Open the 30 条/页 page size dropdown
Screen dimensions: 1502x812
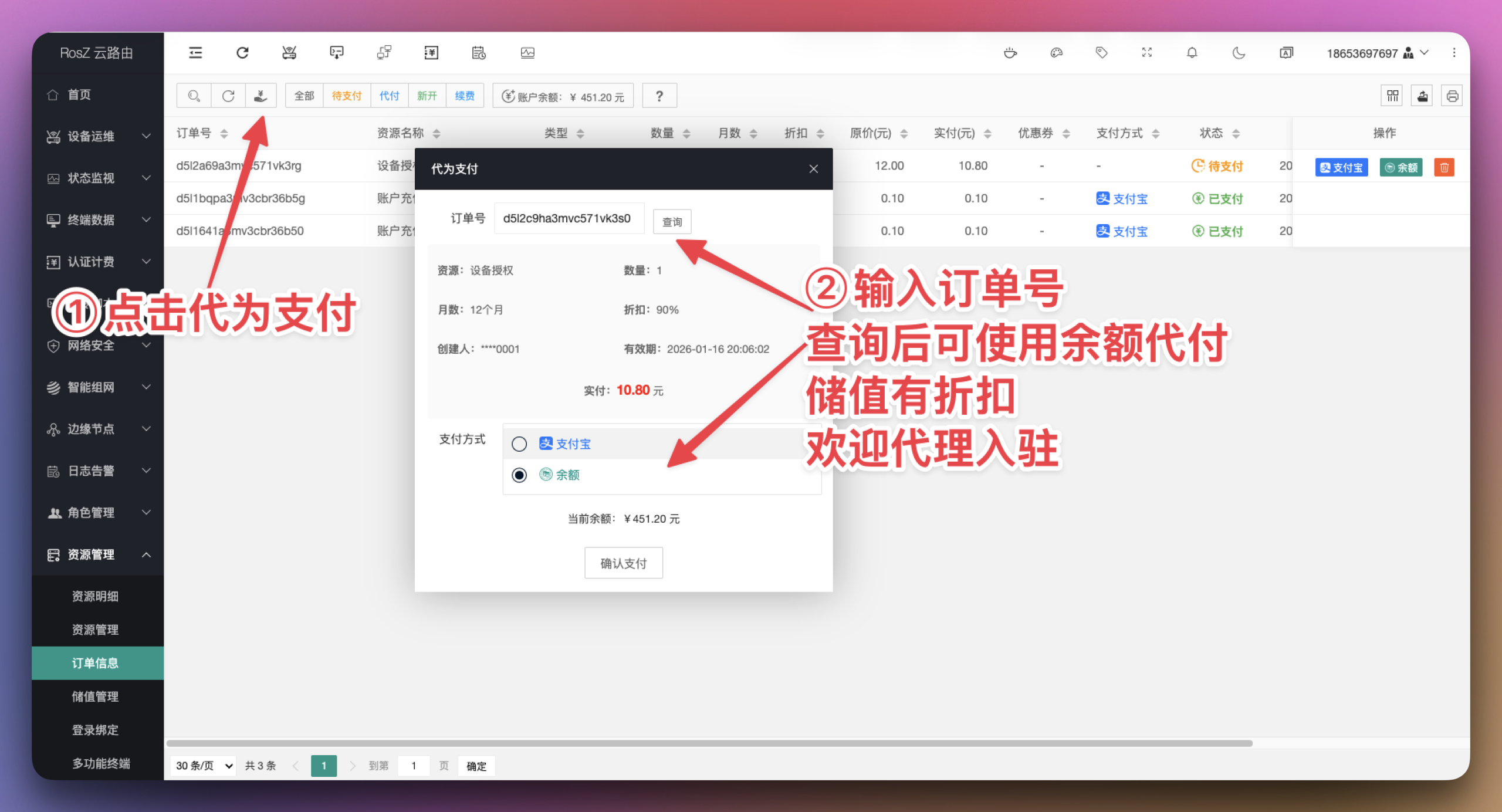tap(204, 766)
